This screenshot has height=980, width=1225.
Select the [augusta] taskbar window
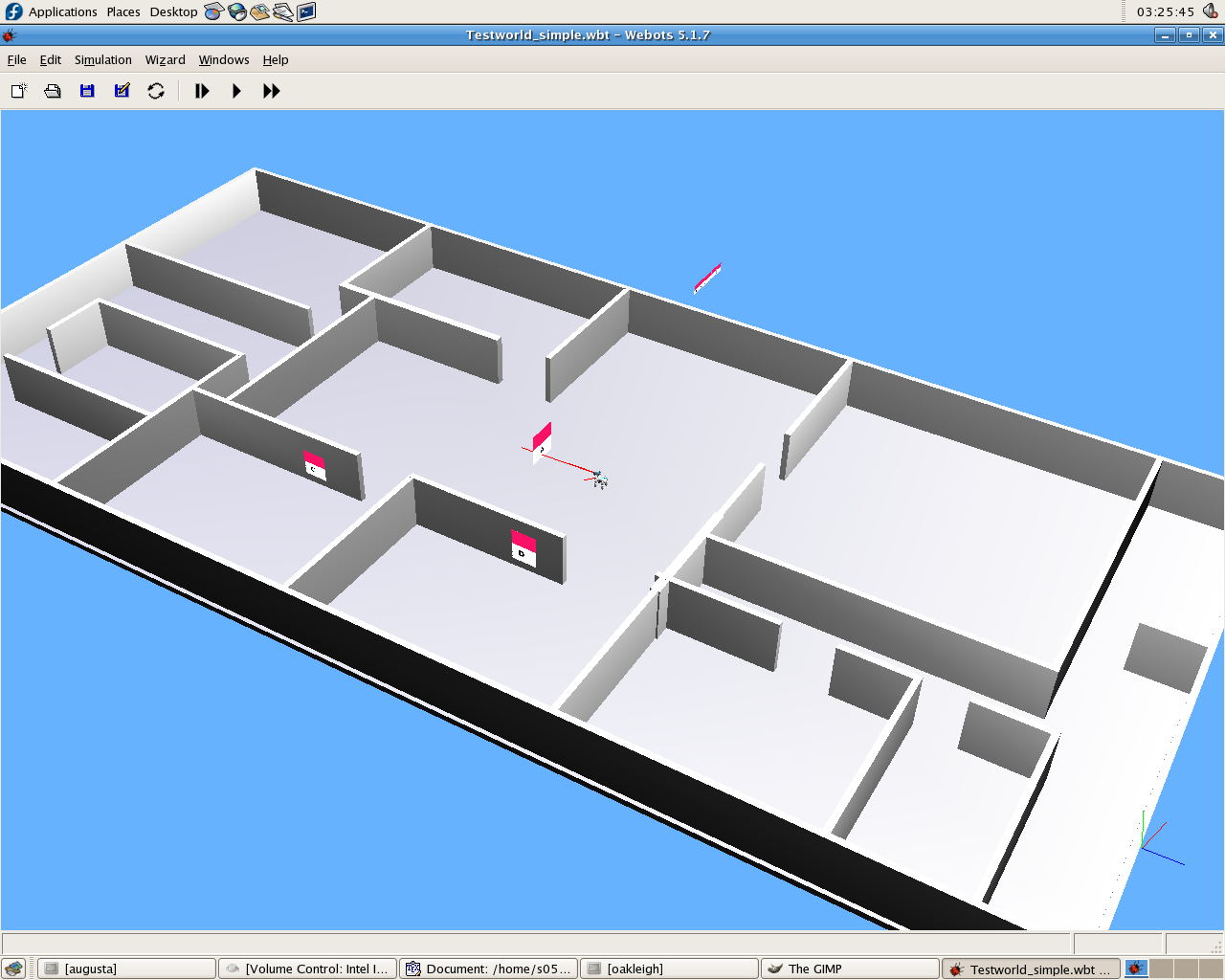click(x=126, y=969)
